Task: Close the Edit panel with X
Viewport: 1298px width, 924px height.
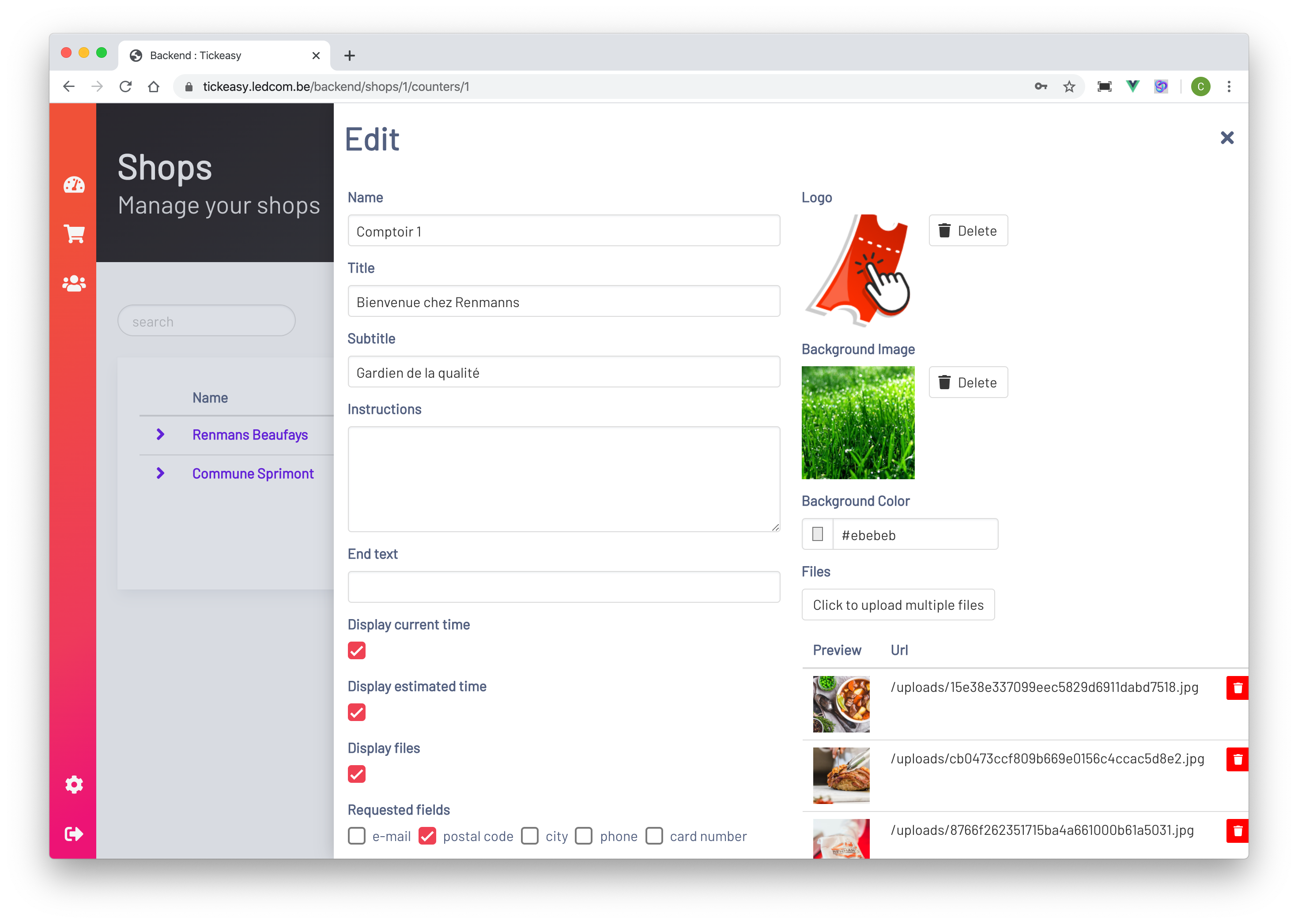Action: coord(1227,138)
